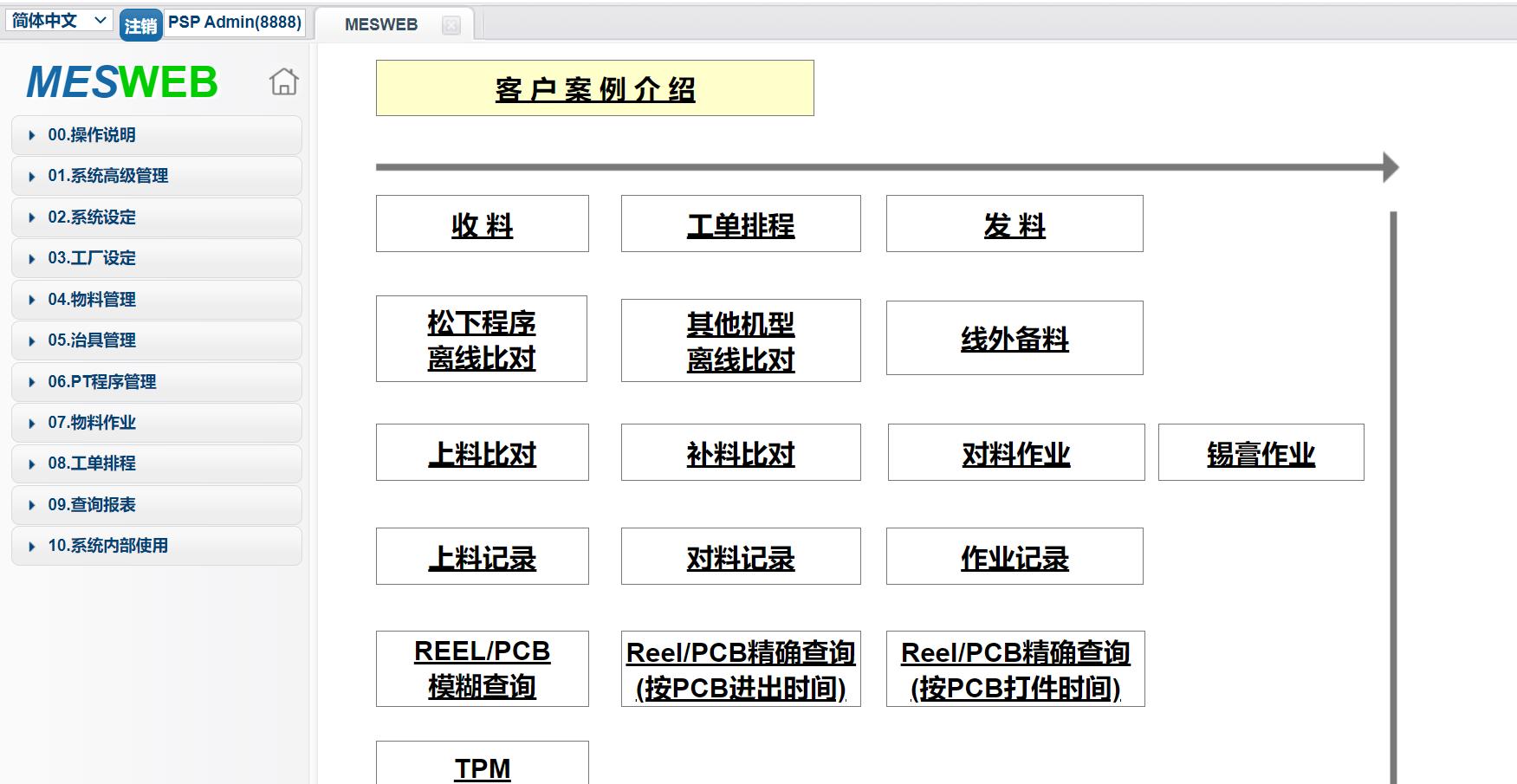Open 作业记录 link
Image resolution: width=1517 pixels, height=784 pixels.
click(x=1015, y=557)
